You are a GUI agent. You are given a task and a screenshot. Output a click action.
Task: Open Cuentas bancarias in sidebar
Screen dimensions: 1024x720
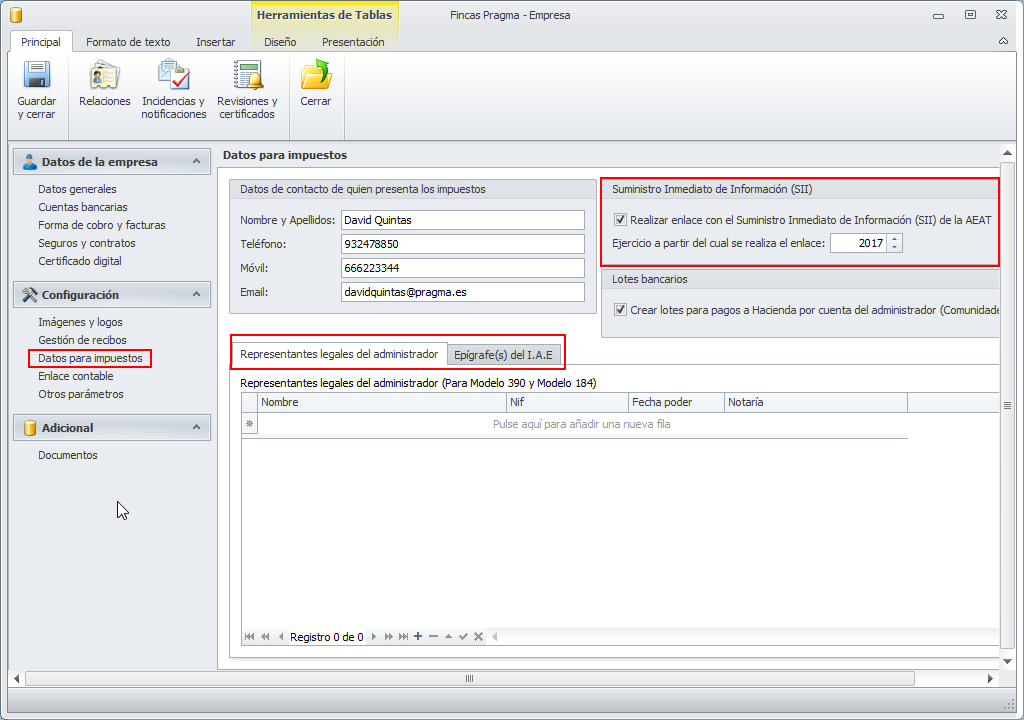pyautogui.click(x=83, y=207)
